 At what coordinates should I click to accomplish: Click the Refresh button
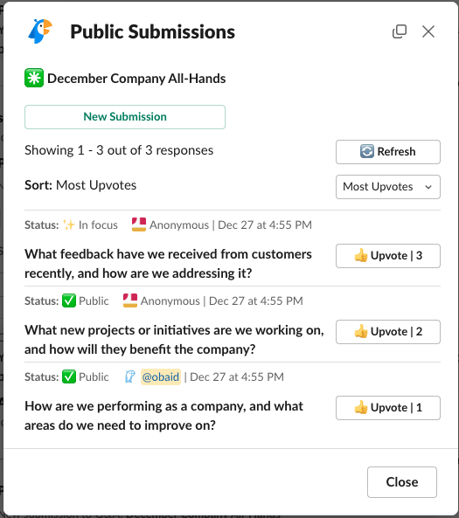(x=388, y=152)
